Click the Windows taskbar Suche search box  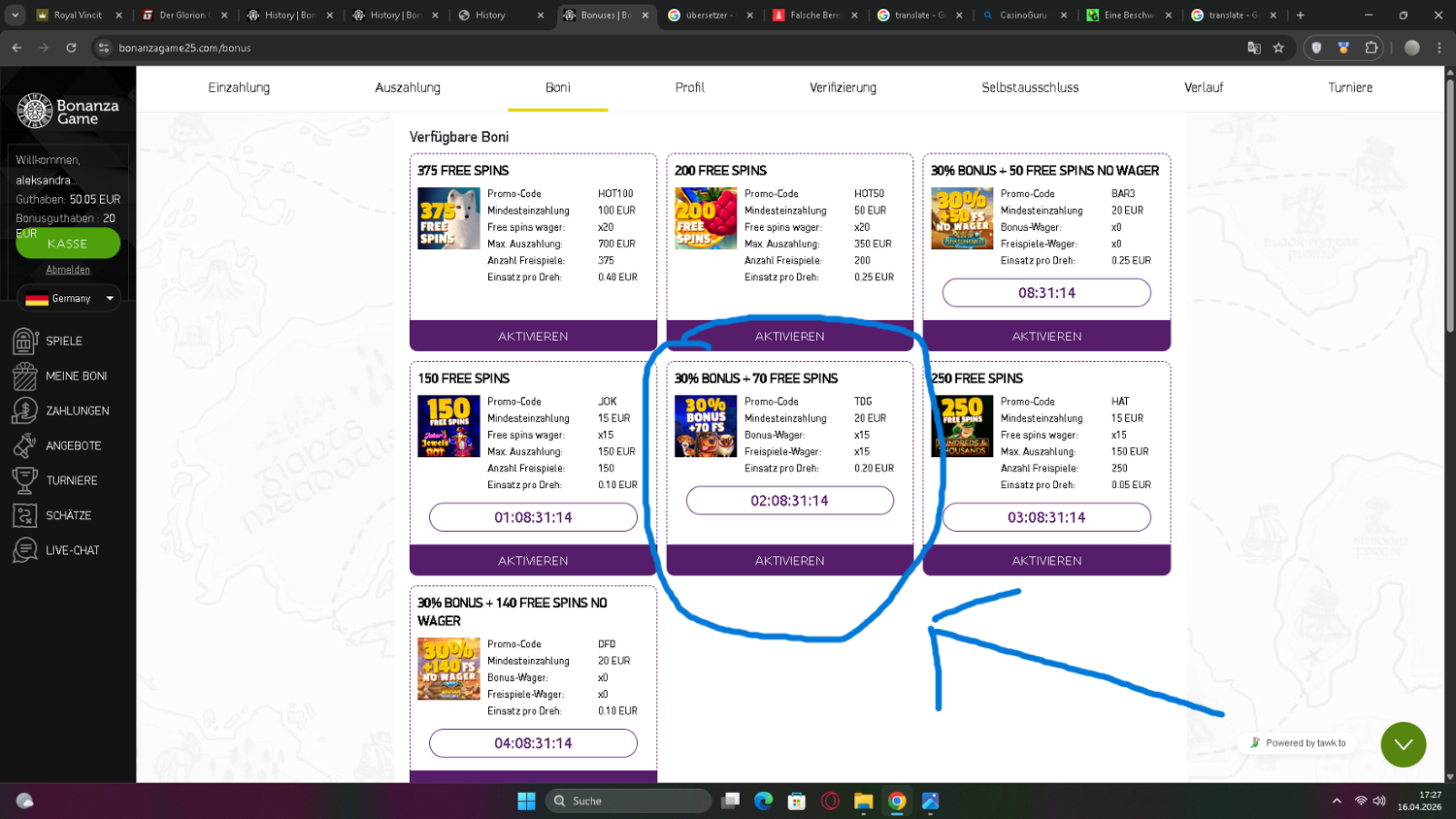tap(628, 801)
